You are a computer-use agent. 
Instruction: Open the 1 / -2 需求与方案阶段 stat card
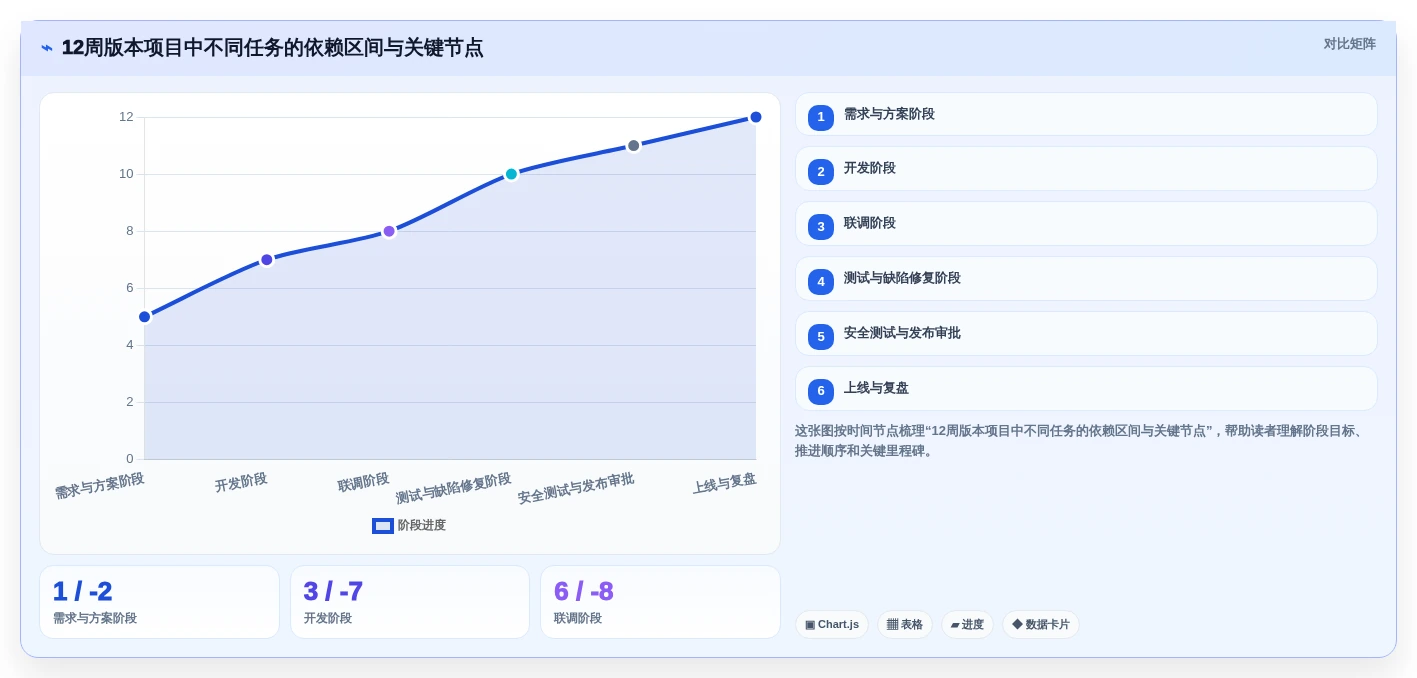159,602
